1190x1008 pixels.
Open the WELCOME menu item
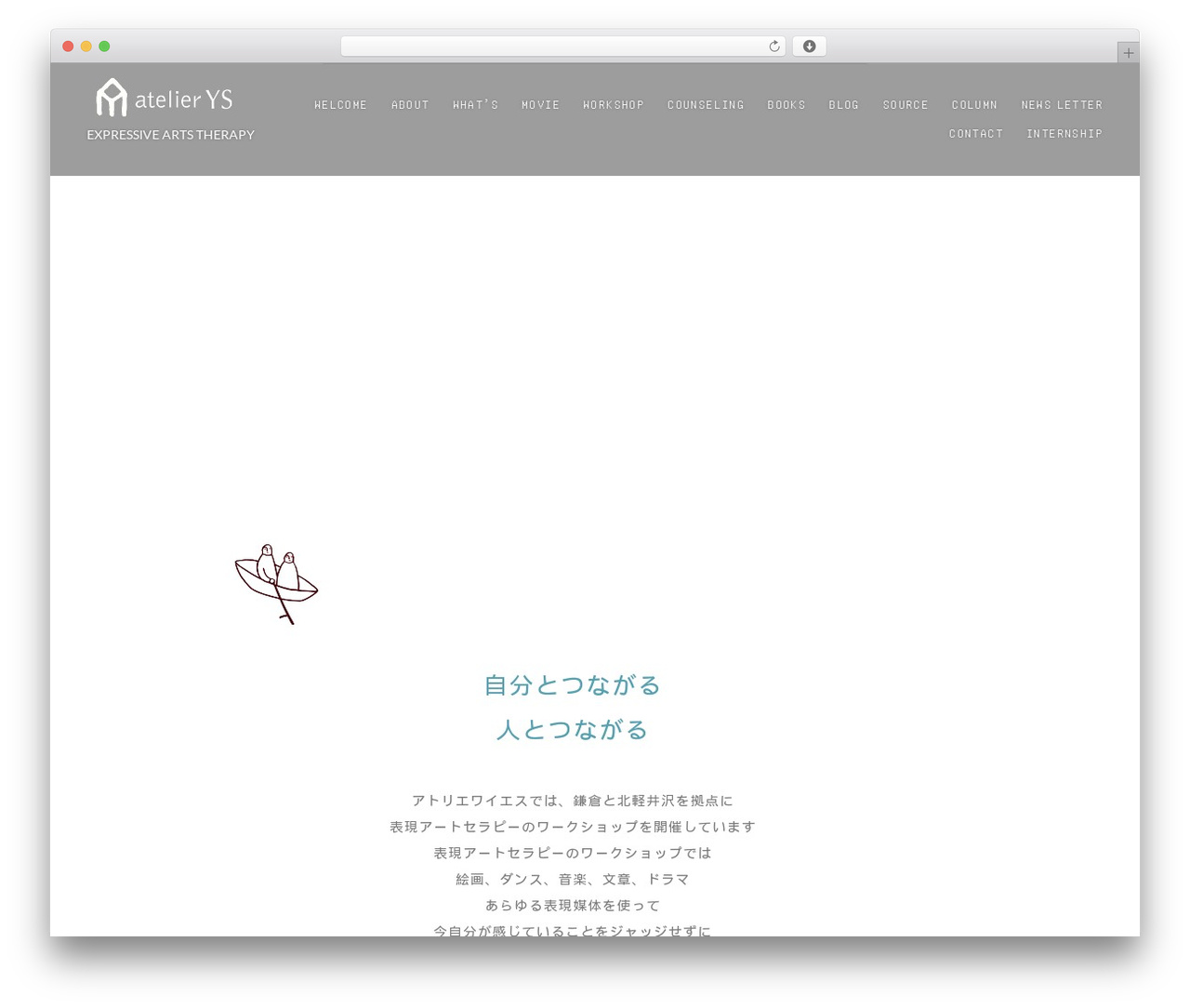pyautogui.click(x=340, y=105)
